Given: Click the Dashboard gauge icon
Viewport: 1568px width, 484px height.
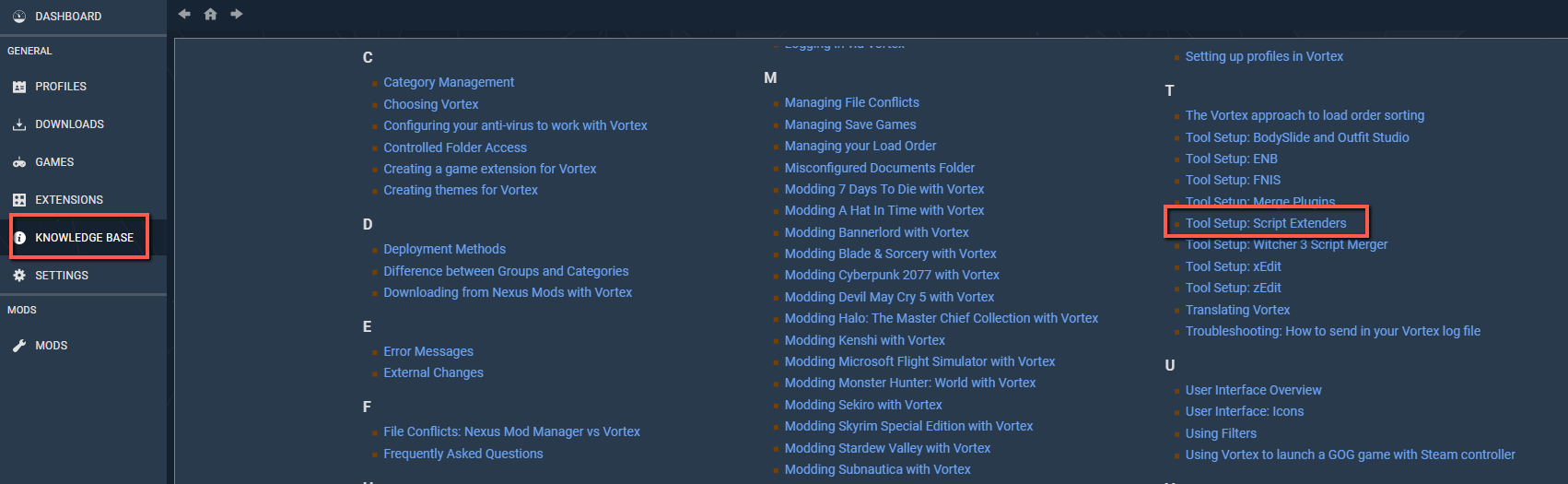Looking at the screenshot, I should (19, 17).
